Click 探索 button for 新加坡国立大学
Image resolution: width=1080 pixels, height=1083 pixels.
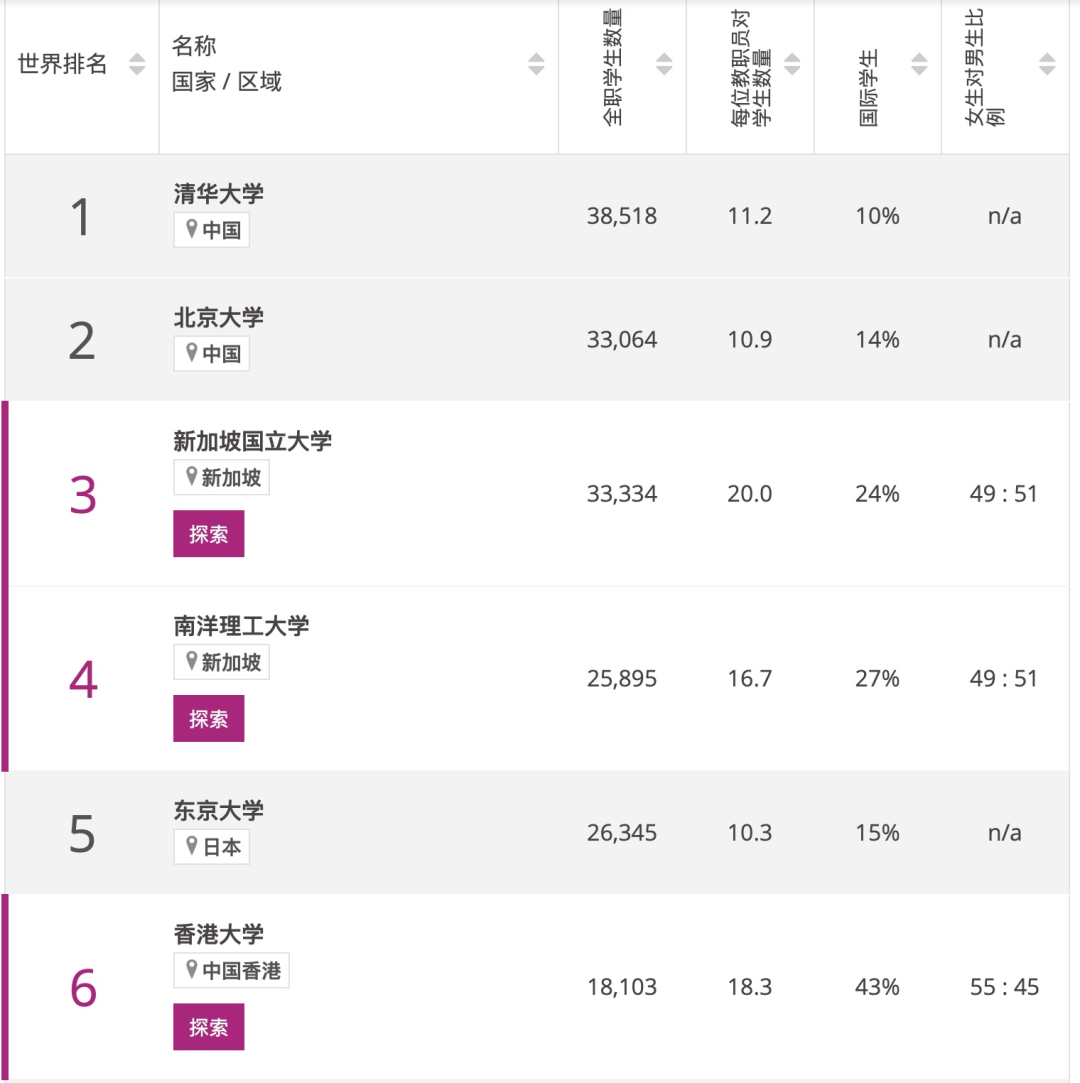[209, 533]
